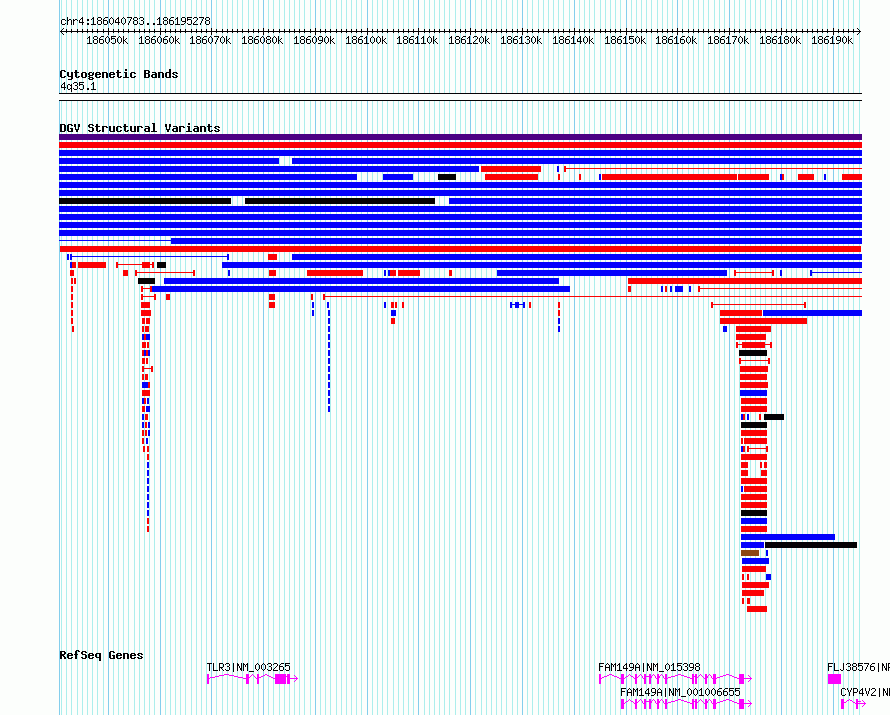The height and width of the screenshot is (715, 890).
Task: Select the magenta FLJ38576 gene box
Action: point(834,679)
